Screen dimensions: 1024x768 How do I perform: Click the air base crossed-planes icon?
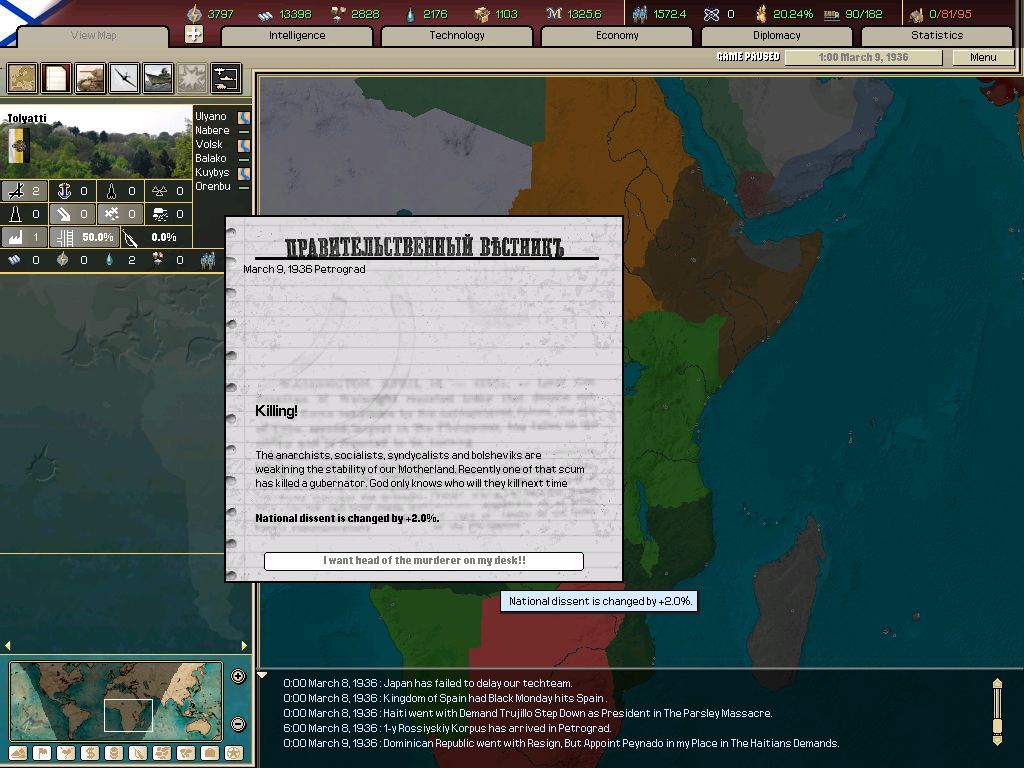click(112, 214)
